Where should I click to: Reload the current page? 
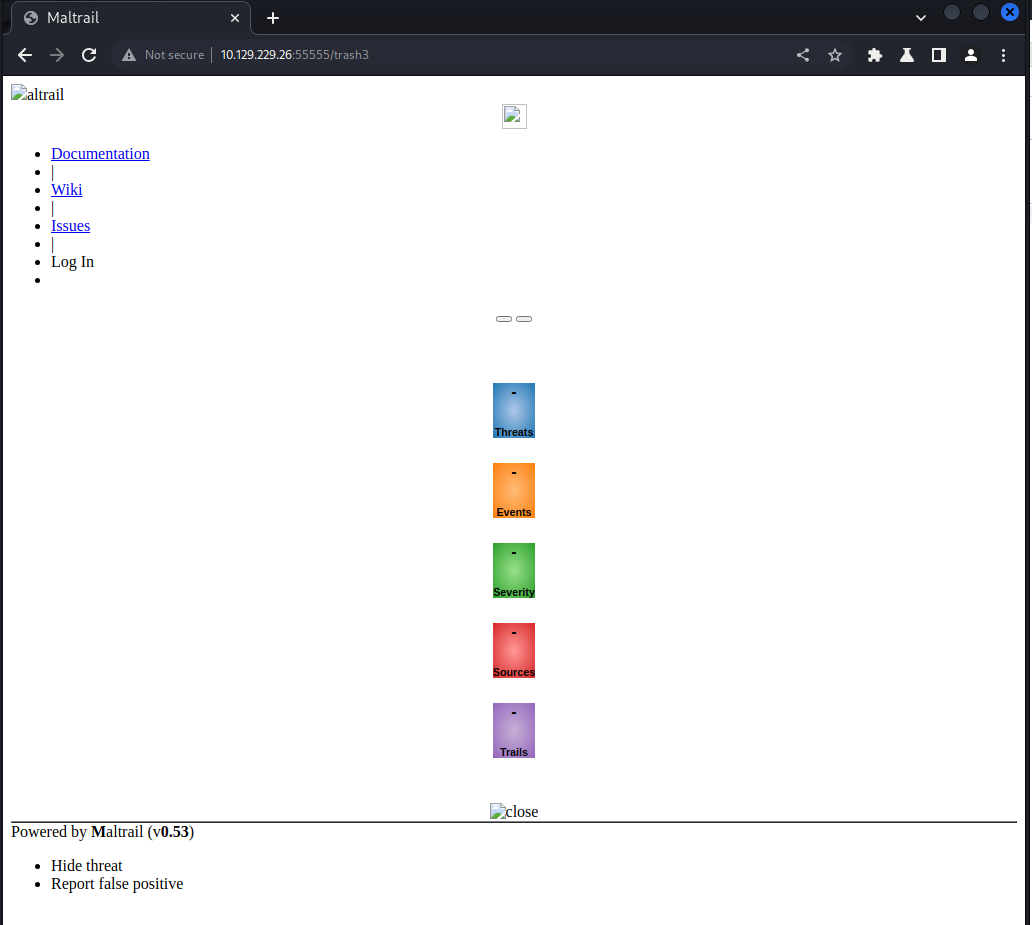(x=89, y=56)
